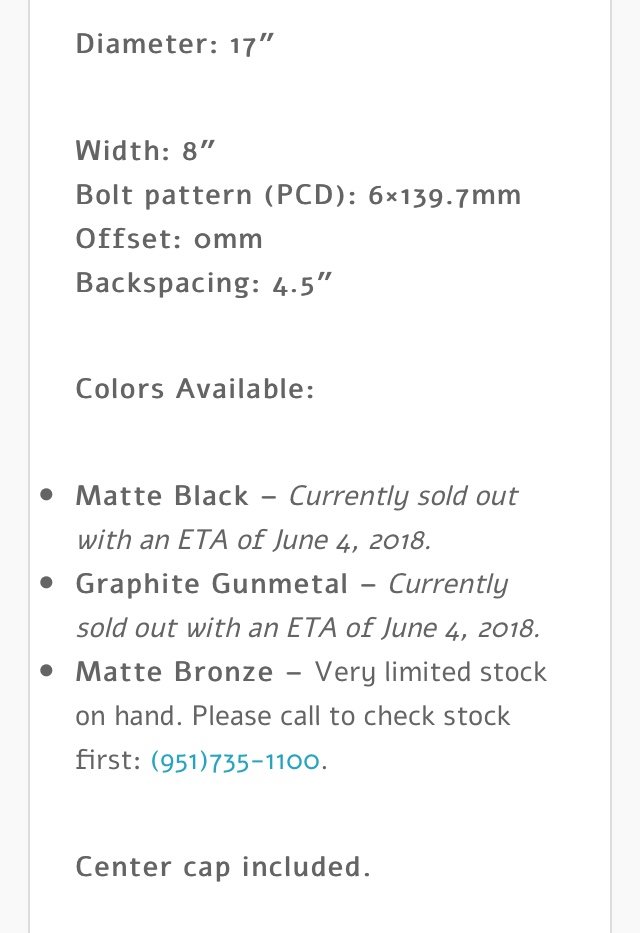This screenshot has width=640, height=933.
Task: Click the Offset: 0mm text
Action: [x=169, y=239]
